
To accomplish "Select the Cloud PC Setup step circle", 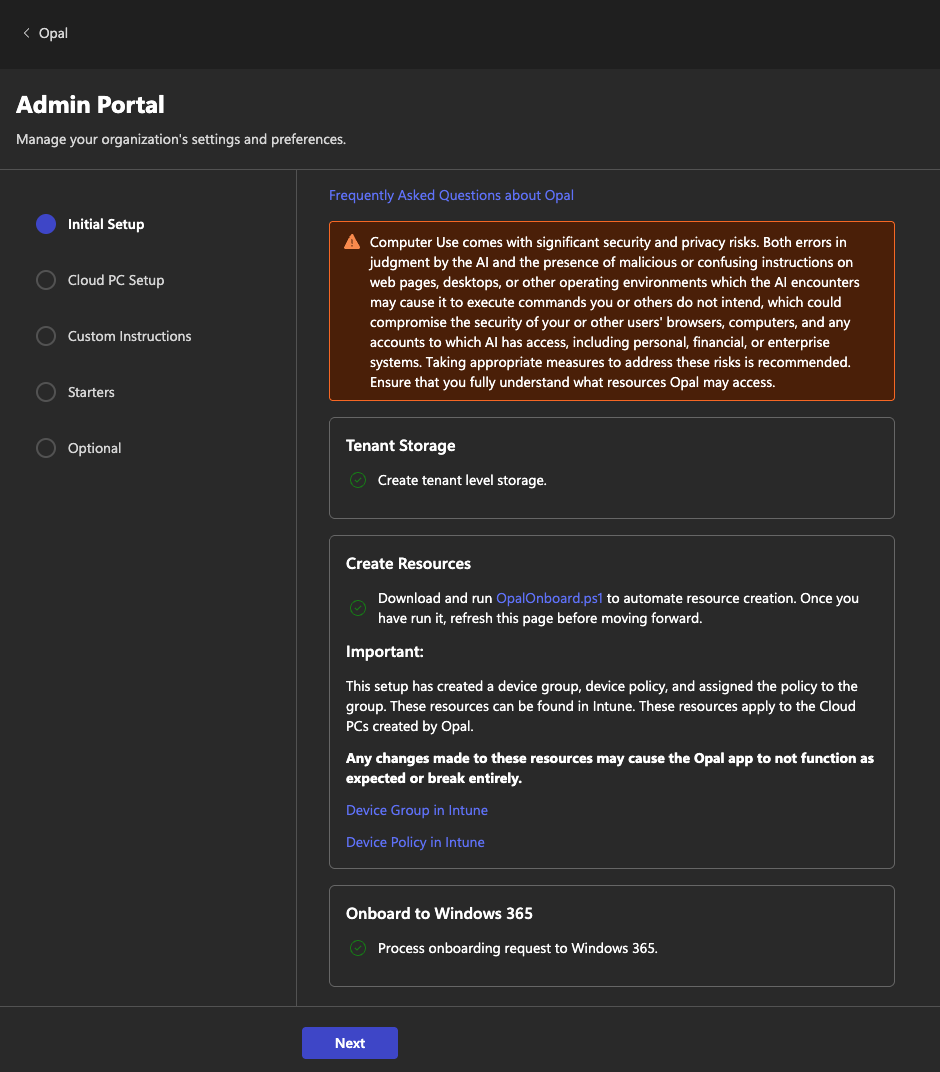I will 46,280.
